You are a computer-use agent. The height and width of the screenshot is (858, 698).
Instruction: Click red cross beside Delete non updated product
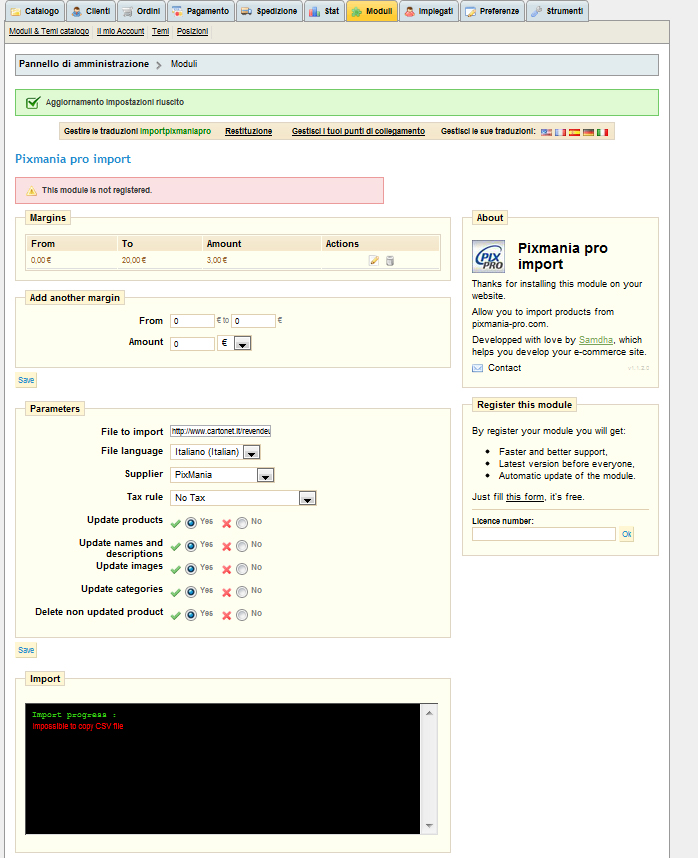click(x=226, y=615)
